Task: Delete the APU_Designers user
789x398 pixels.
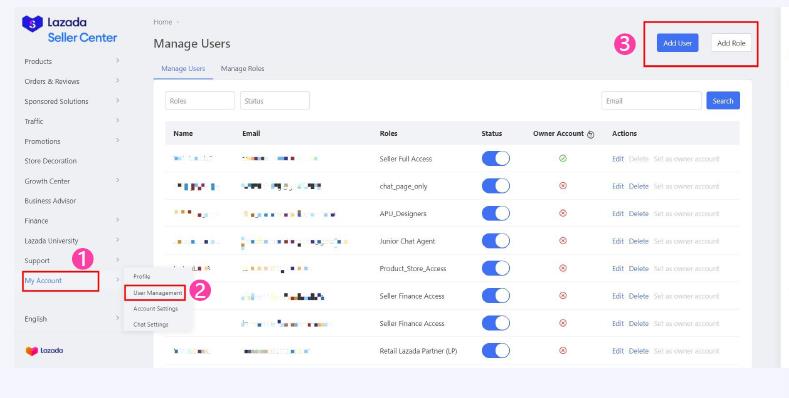Action: click(x=639, y=213)
